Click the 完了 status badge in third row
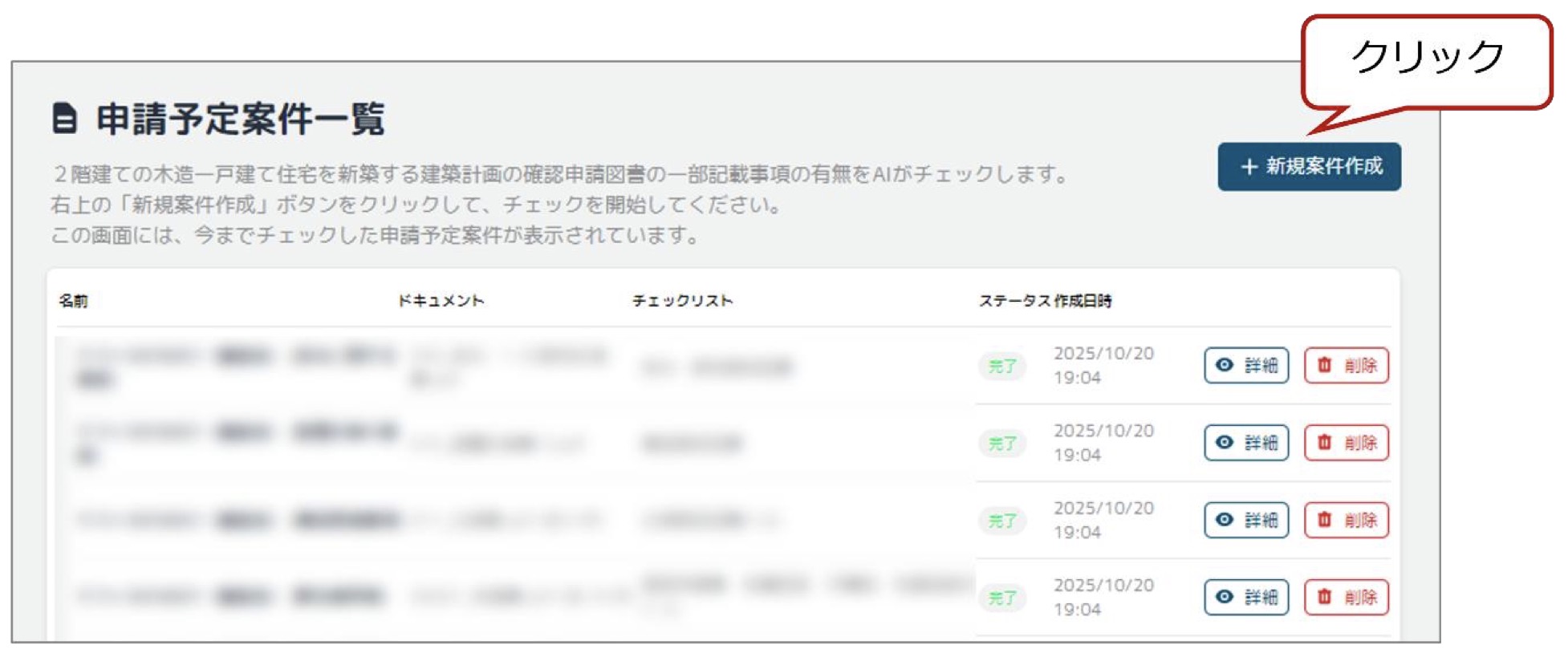 point(1002,521)
